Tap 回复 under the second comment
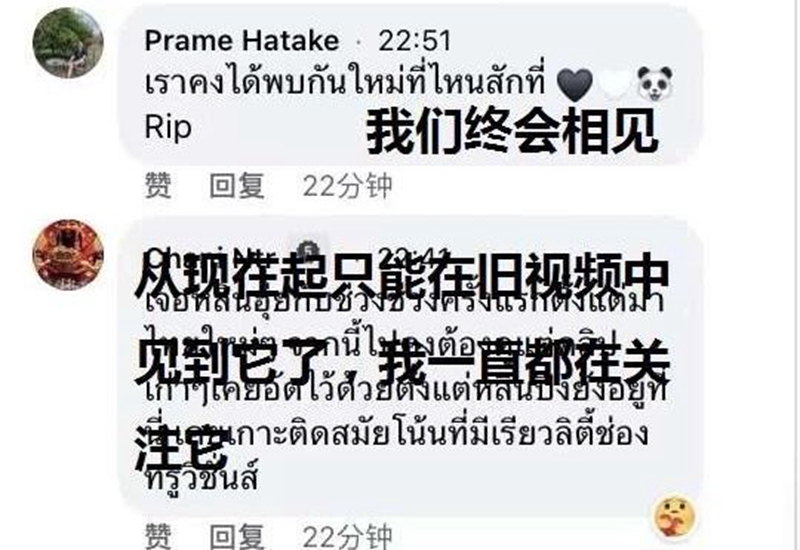The width and height of the screenshot is (800, 550). click(237, 536)
